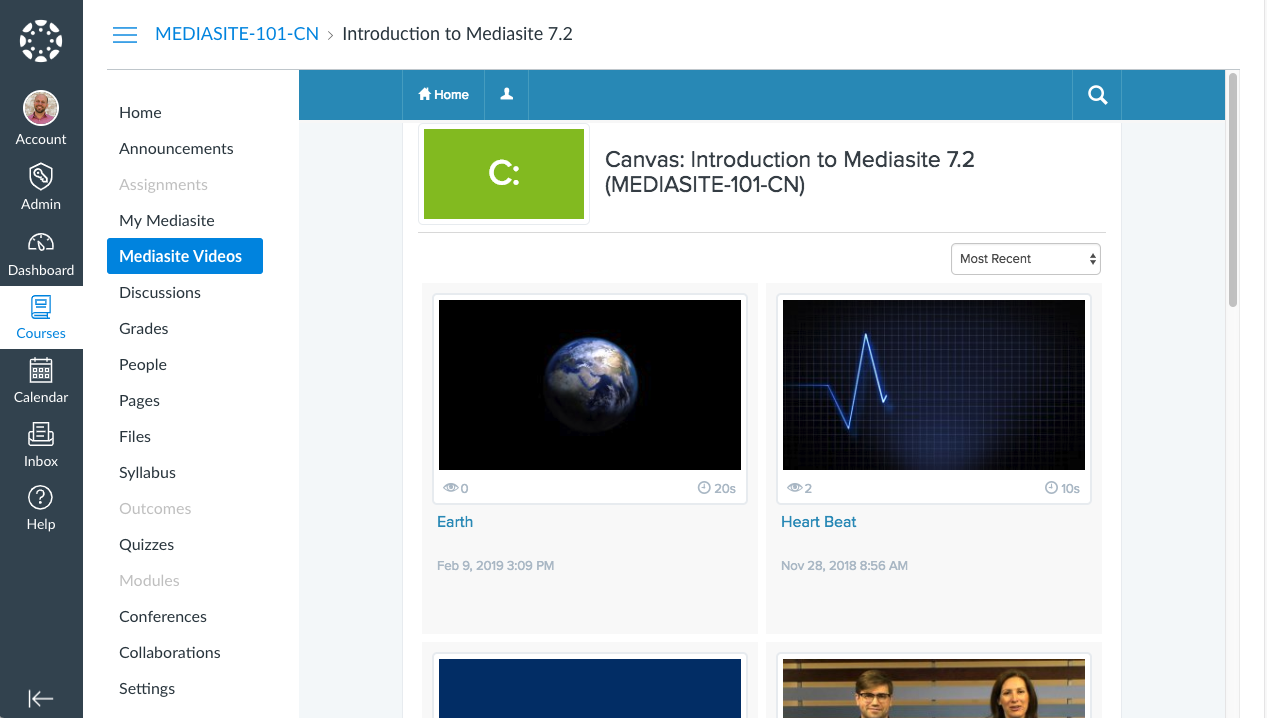
Task: Click the page vertical scrollbar
Action: tap(1233, 190)
